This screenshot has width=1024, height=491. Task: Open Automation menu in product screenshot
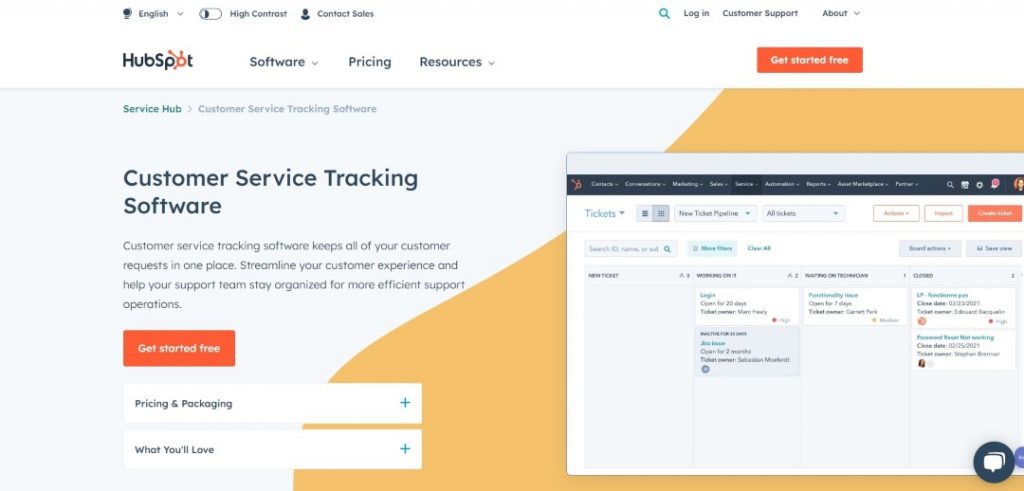pyautogui.click(x=782, y=185)
